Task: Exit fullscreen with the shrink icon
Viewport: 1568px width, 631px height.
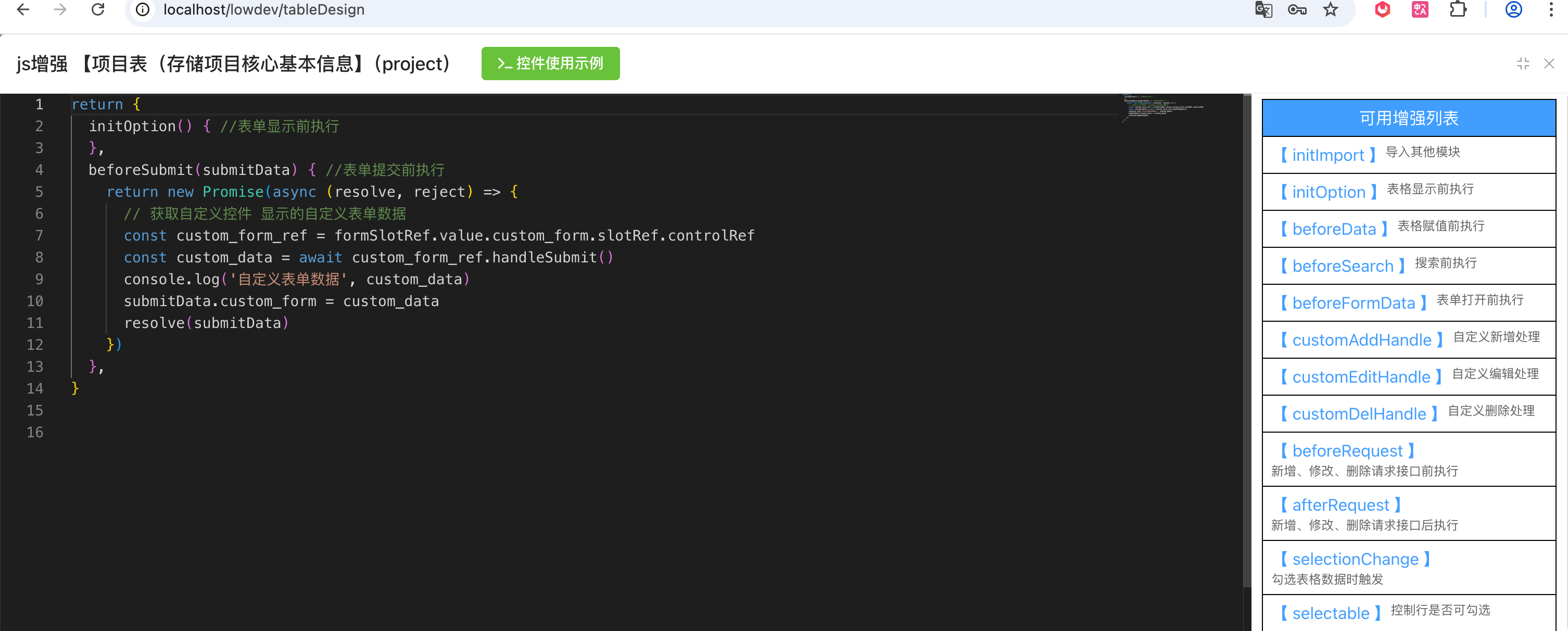Action: [1523, 64]
